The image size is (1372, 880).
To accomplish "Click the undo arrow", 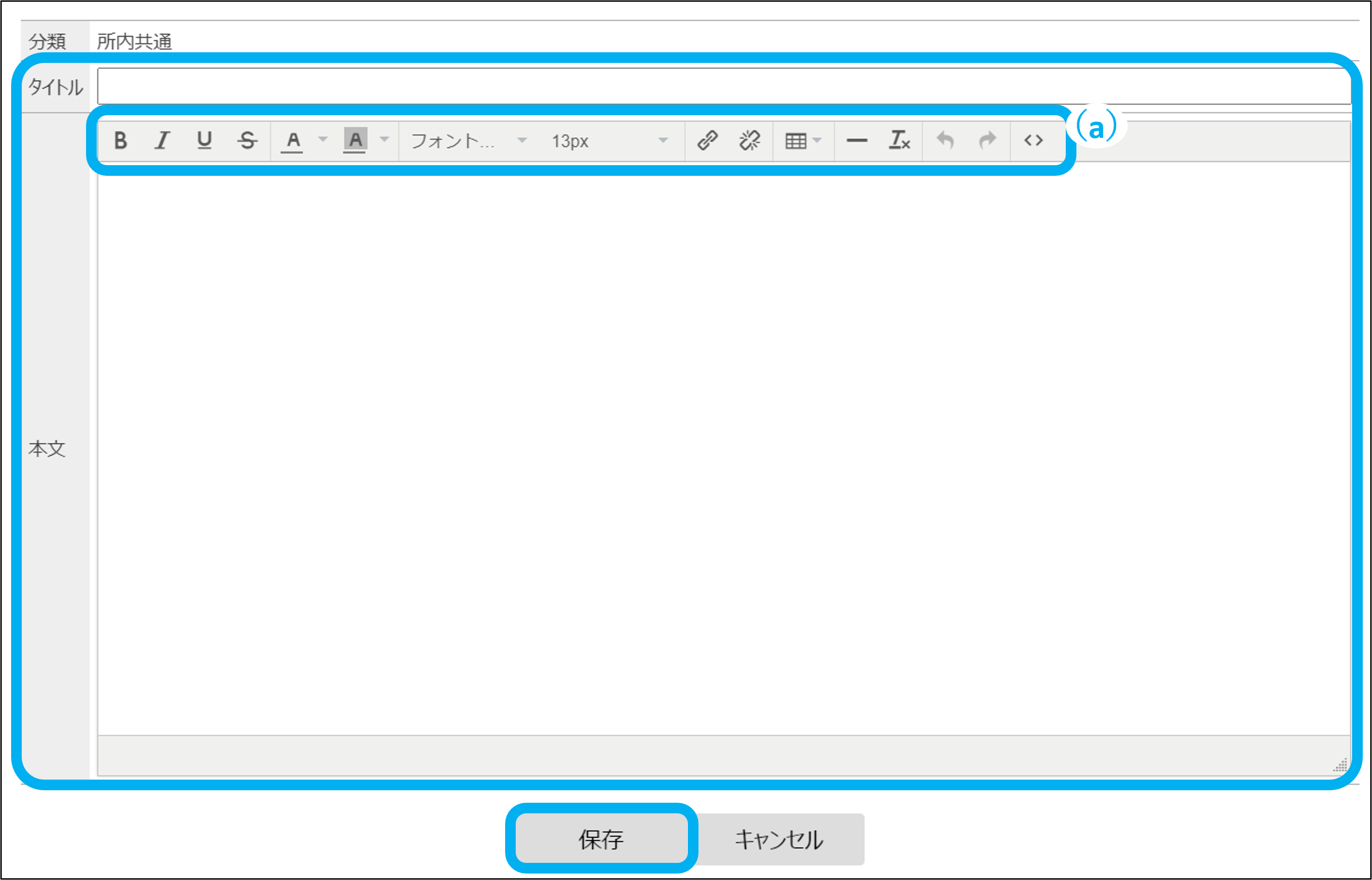I will pyautogui.click(x=946, y=140).
